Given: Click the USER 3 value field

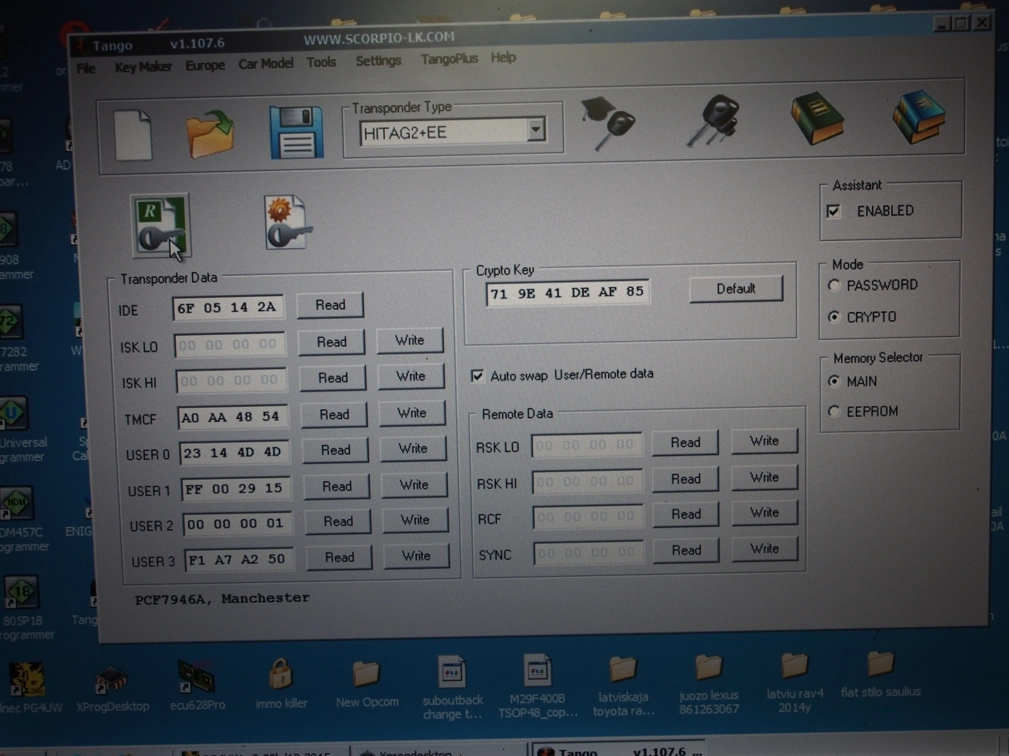Looking at the screenshot, I should (239, 559).
